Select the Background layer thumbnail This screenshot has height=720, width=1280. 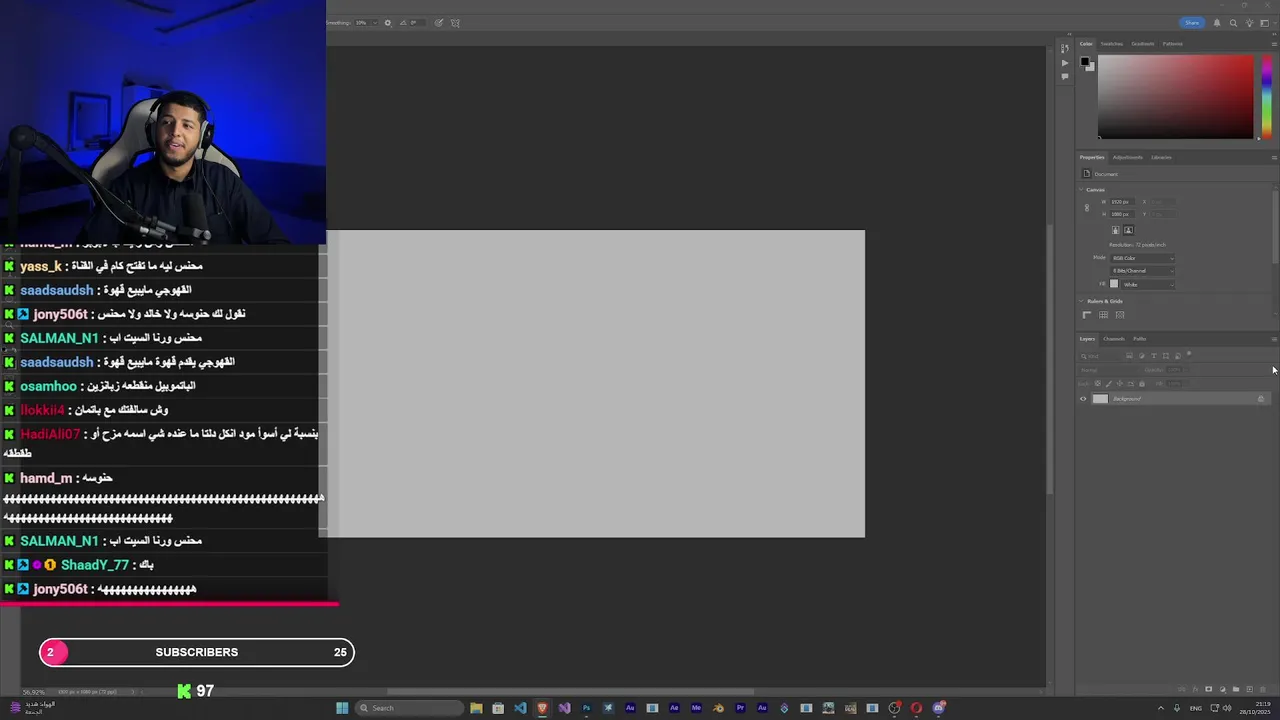(x=1101, y=399)
